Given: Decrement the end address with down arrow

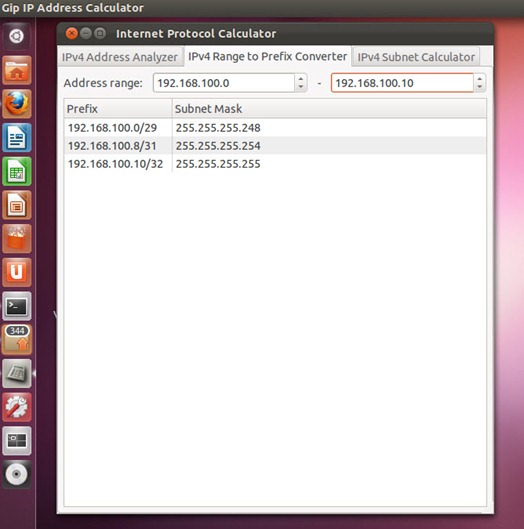Looking at the screenshot, I should click(x=479, y=87).
